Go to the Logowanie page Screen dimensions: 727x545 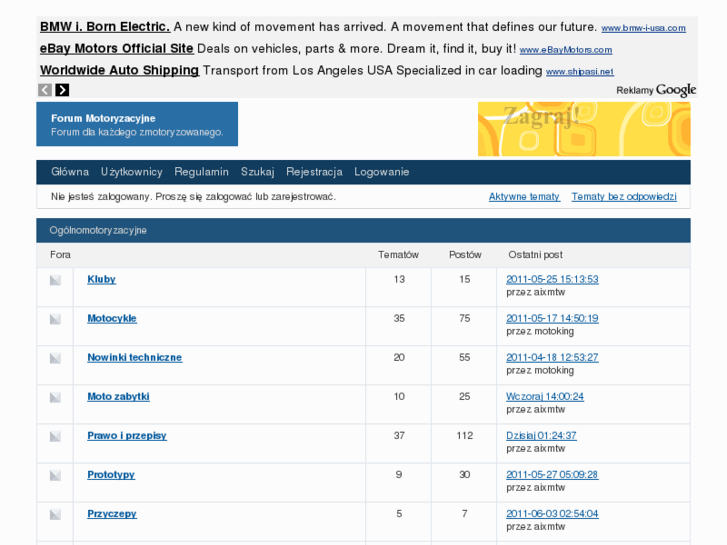coord(382,172)
